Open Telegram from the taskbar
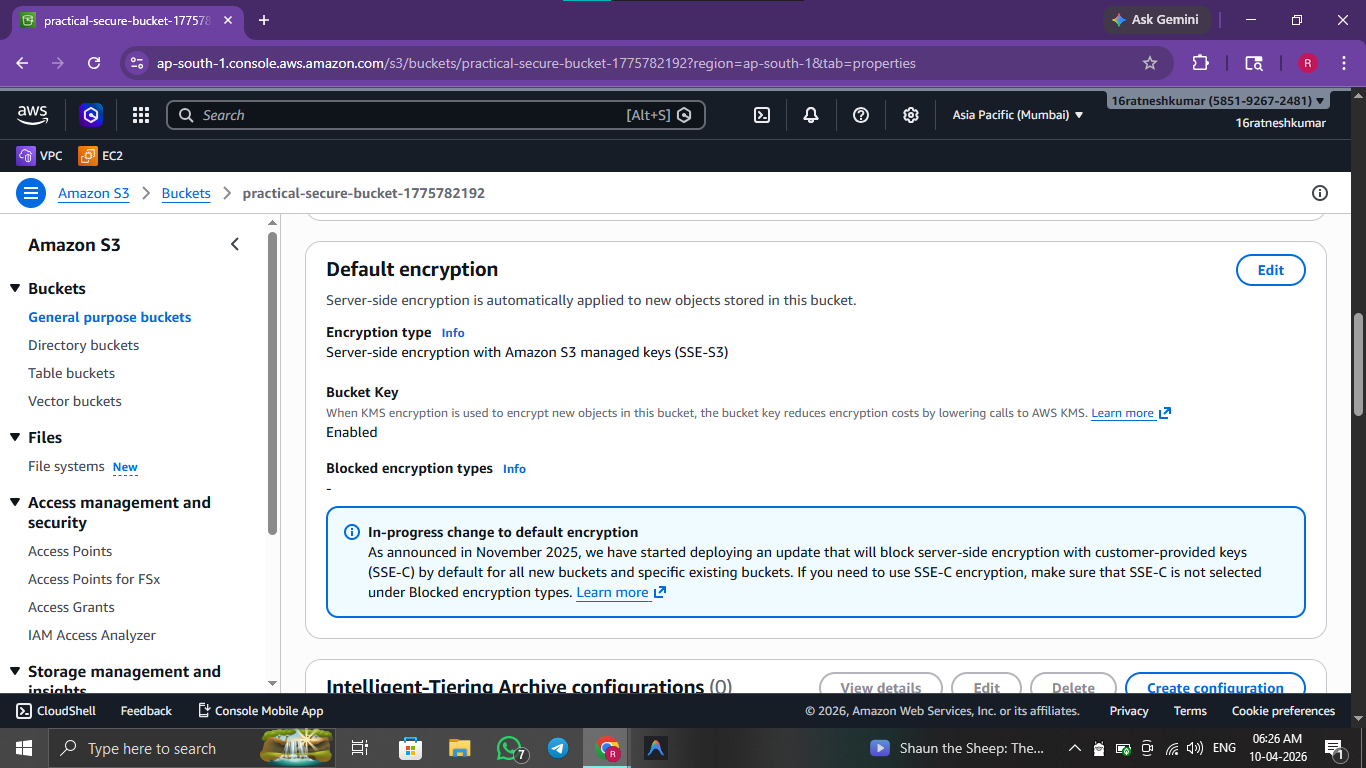Image resolution: width=1366 pixels, height=768 pixels. [558, 748]
